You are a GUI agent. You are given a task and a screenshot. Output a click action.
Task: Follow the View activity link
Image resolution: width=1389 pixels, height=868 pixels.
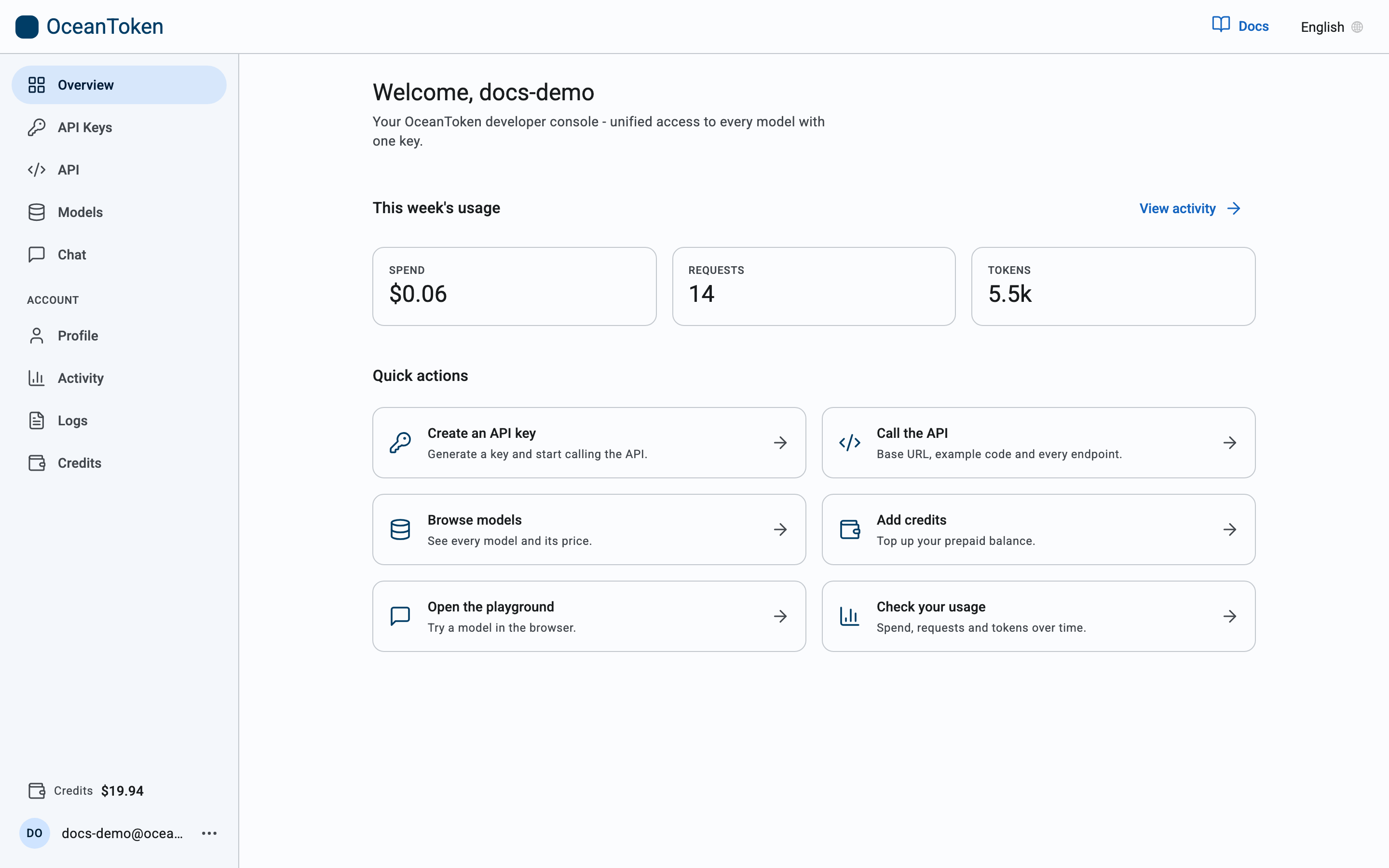pos(1190,208)
